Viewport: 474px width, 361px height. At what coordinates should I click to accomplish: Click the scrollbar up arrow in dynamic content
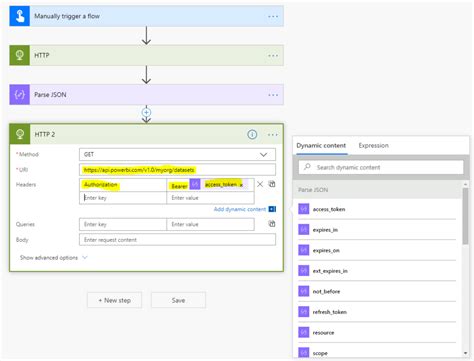[465, 184]
